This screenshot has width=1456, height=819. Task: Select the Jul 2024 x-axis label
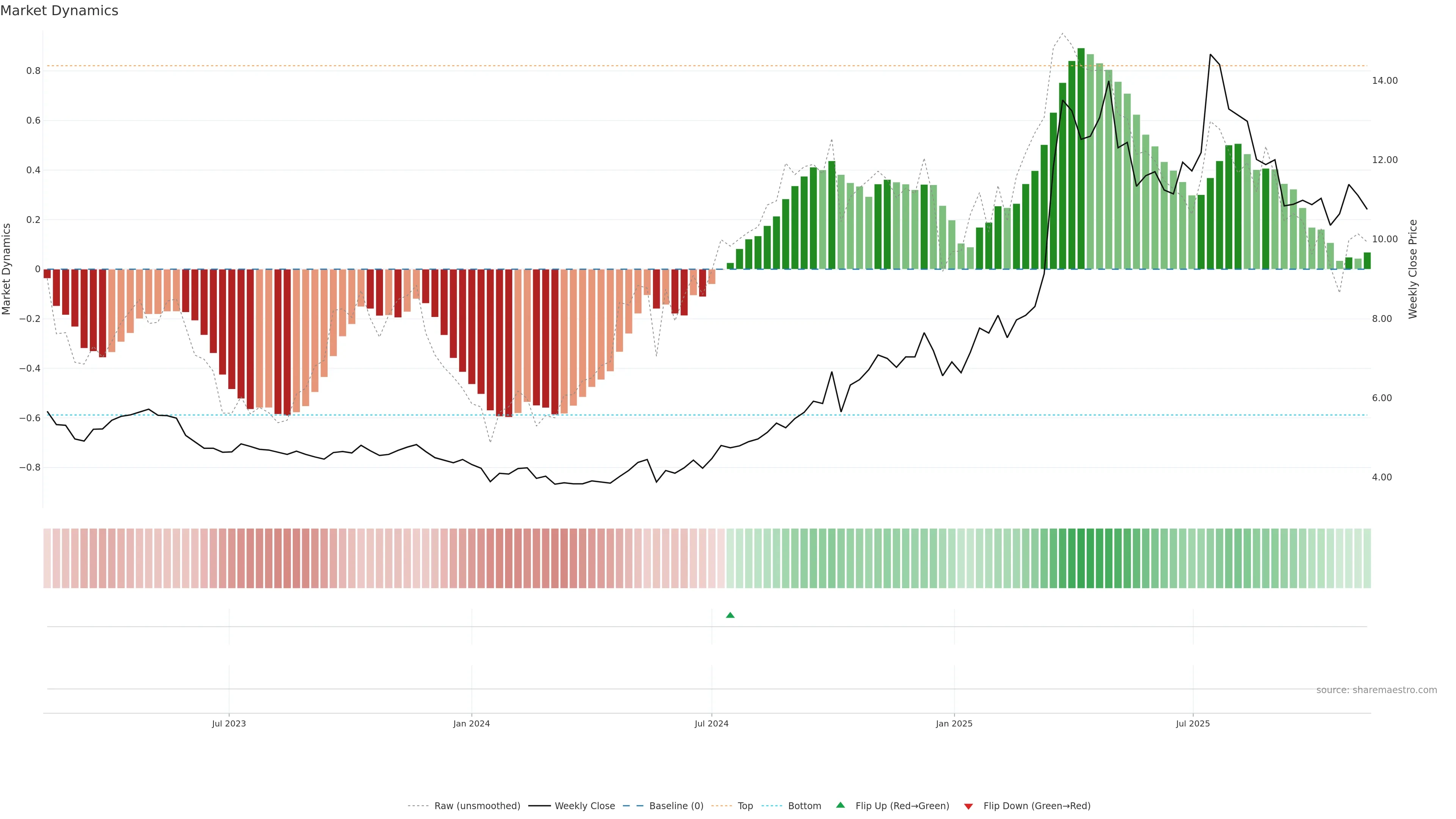coord(711,723)
